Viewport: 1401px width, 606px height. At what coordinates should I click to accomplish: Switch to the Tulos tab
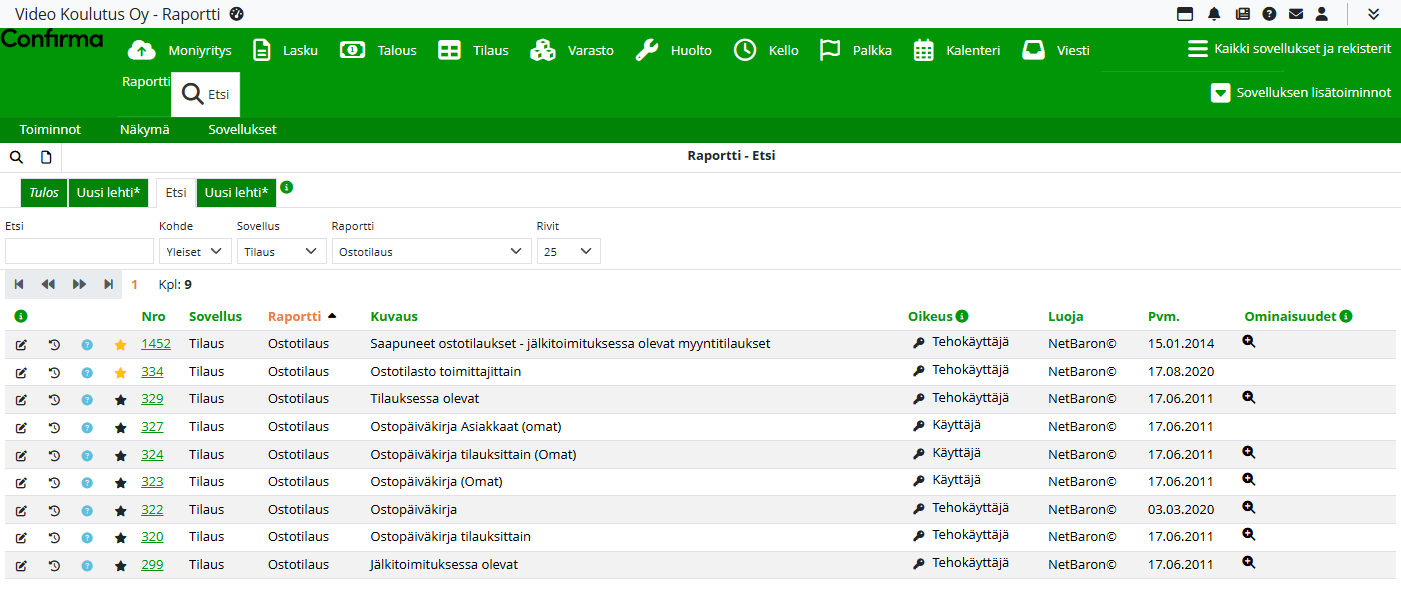(x=43, y=193)
